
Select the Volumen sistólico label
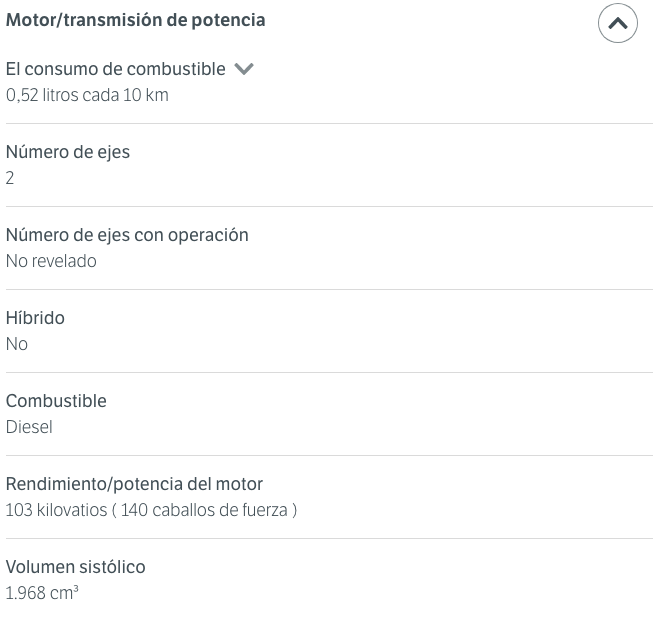coord(76,567)
